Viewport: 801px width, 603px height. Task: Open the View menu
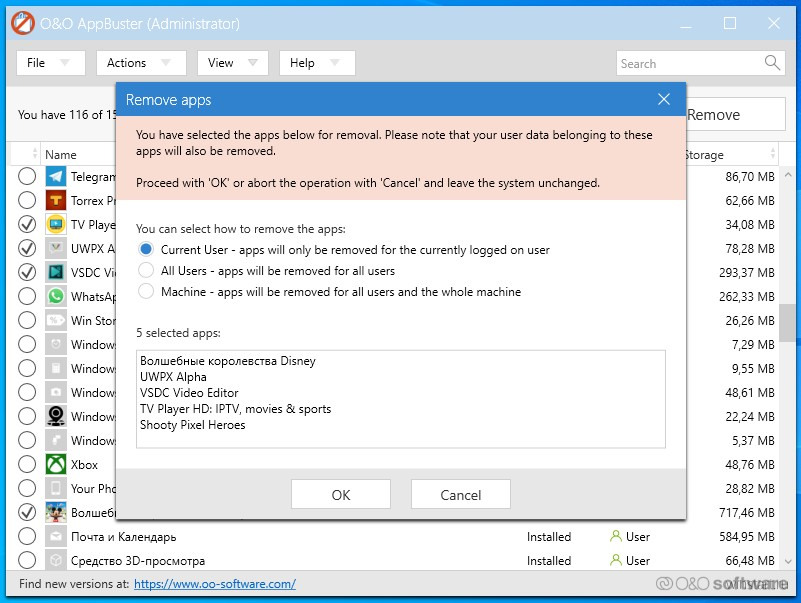[232, 63]
